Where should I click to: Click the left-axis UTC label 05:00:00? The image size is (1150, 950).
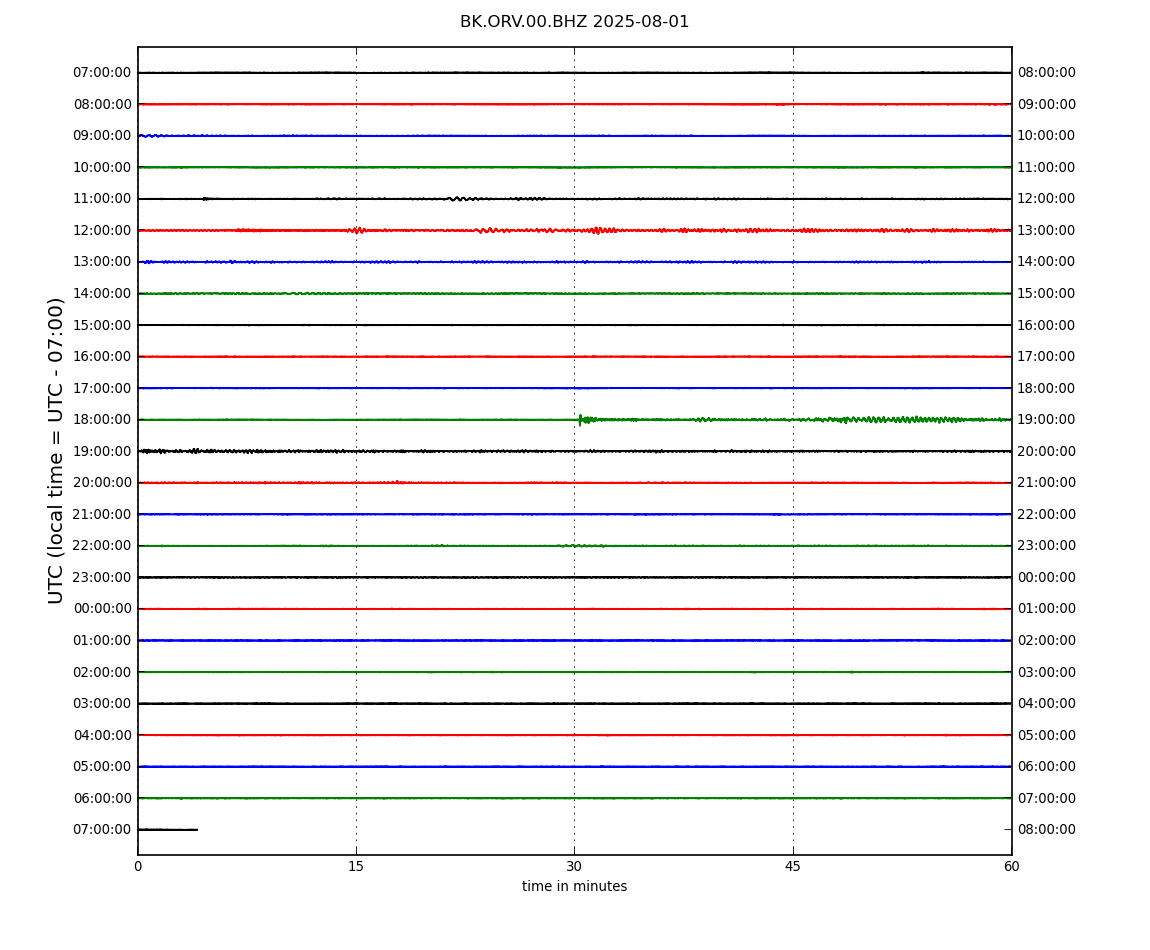pyautogui.click(x=102, y=767)
